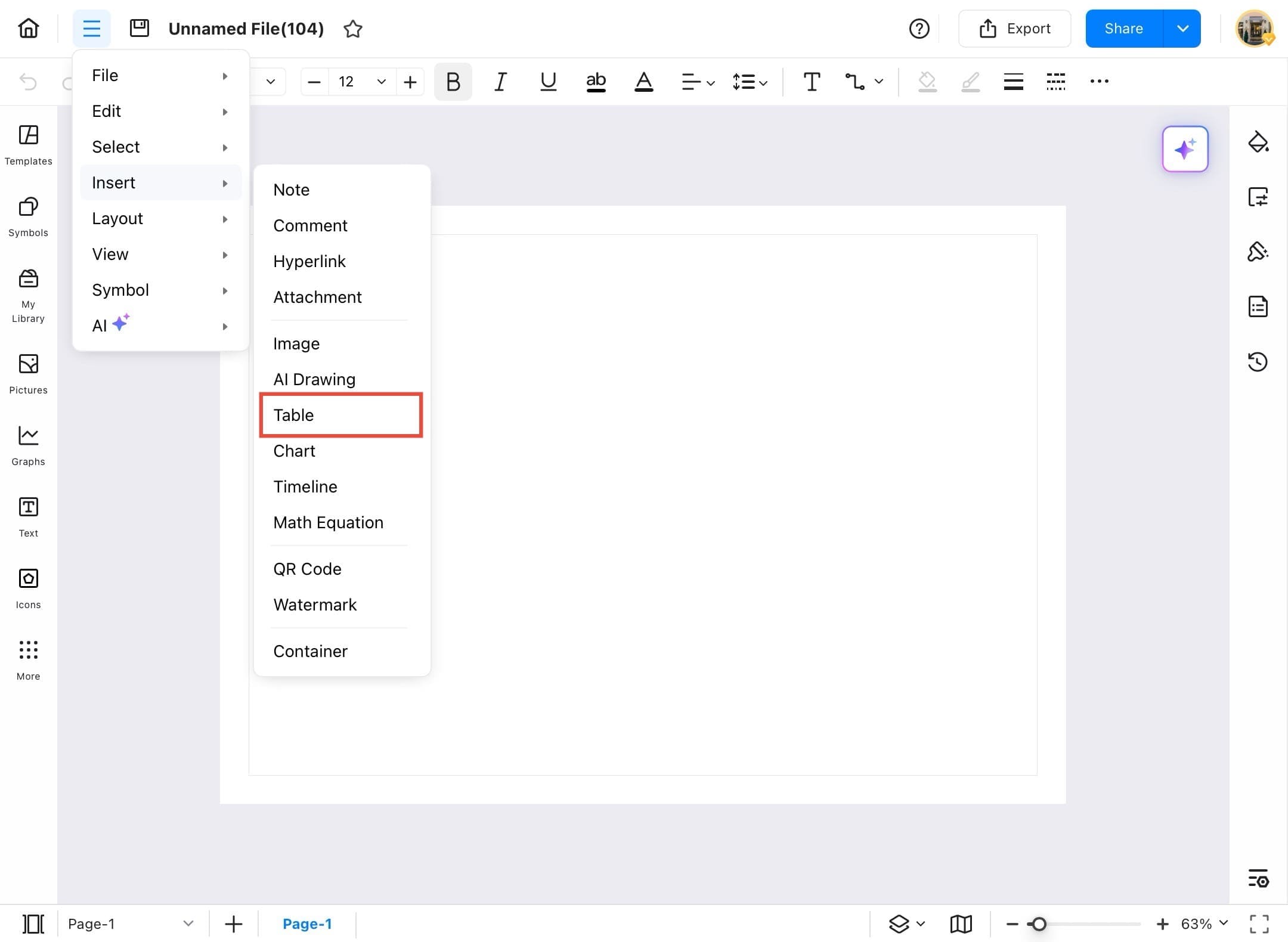Open the Templates panel
The image size is (1288, 942).
click(x=27, y=144)
